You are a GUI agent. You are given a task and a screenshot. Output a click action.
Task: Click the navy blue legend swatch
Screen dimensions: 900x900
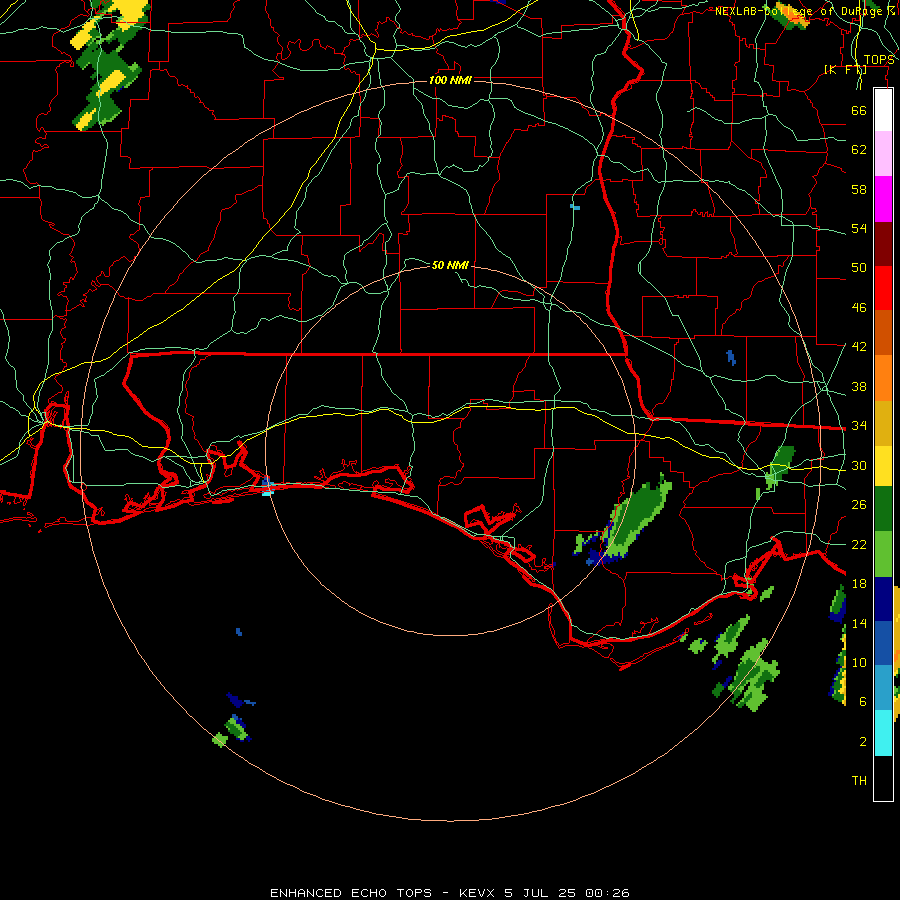pos(883,599)
